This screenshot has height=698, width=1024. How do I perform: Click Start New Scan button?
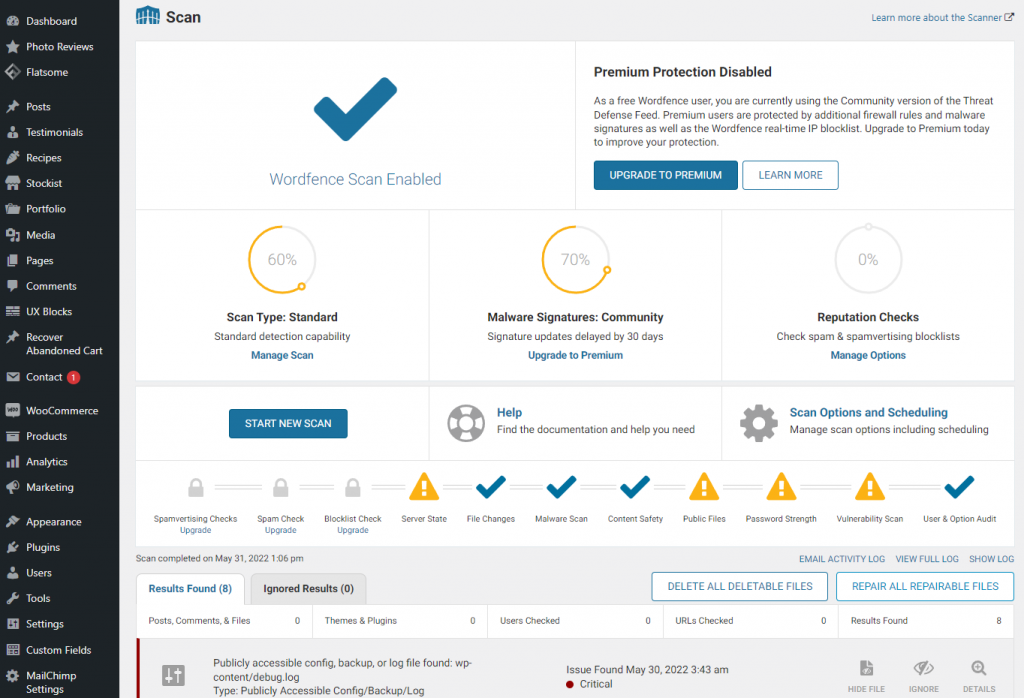[x=288, y=423]
